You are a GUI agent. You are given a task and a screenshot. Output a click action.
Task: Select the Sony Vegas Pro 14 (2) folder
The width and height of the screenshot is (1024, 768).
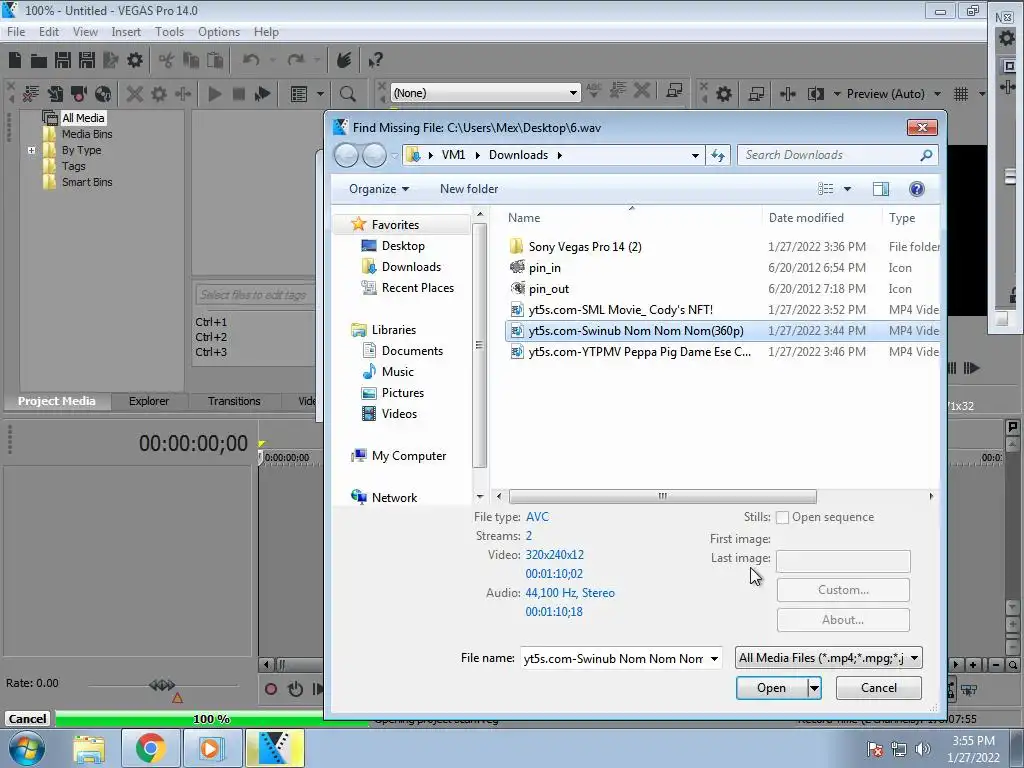(x=584, y=247)
